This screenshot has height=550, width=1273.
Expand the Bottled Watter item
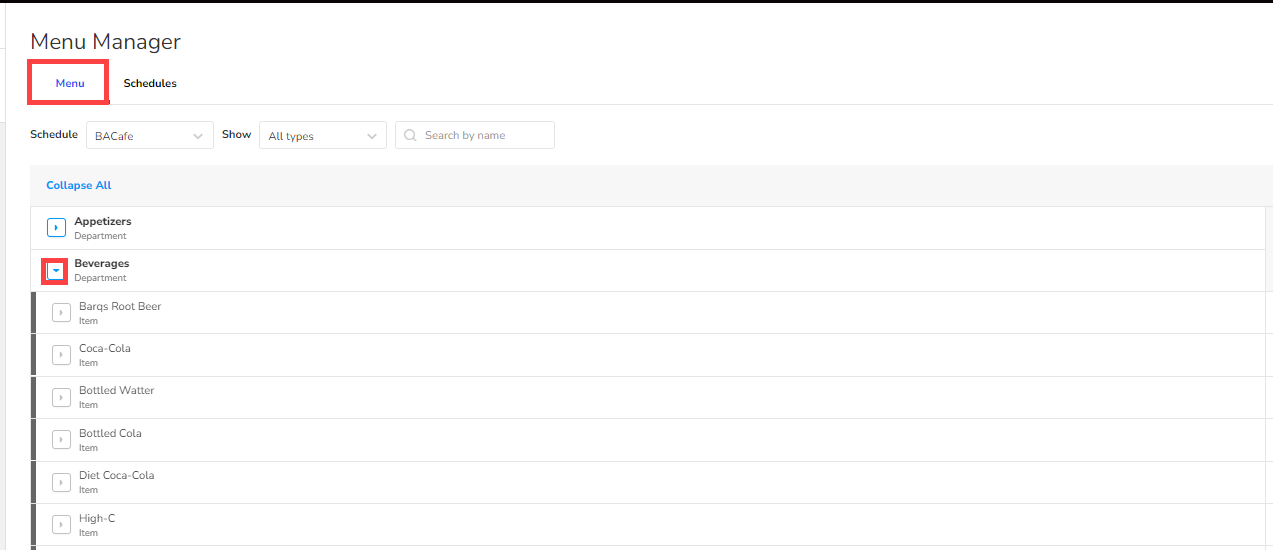[x=61, y=397]
